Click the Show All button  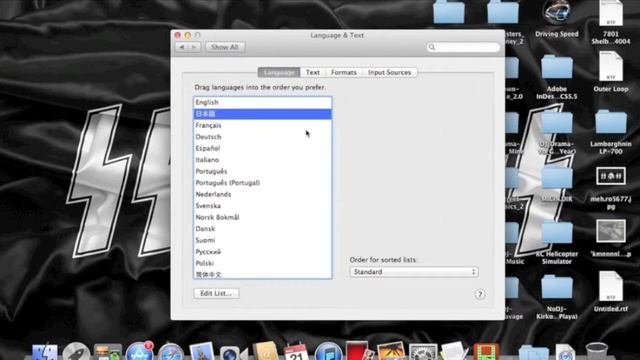point(225,47)
